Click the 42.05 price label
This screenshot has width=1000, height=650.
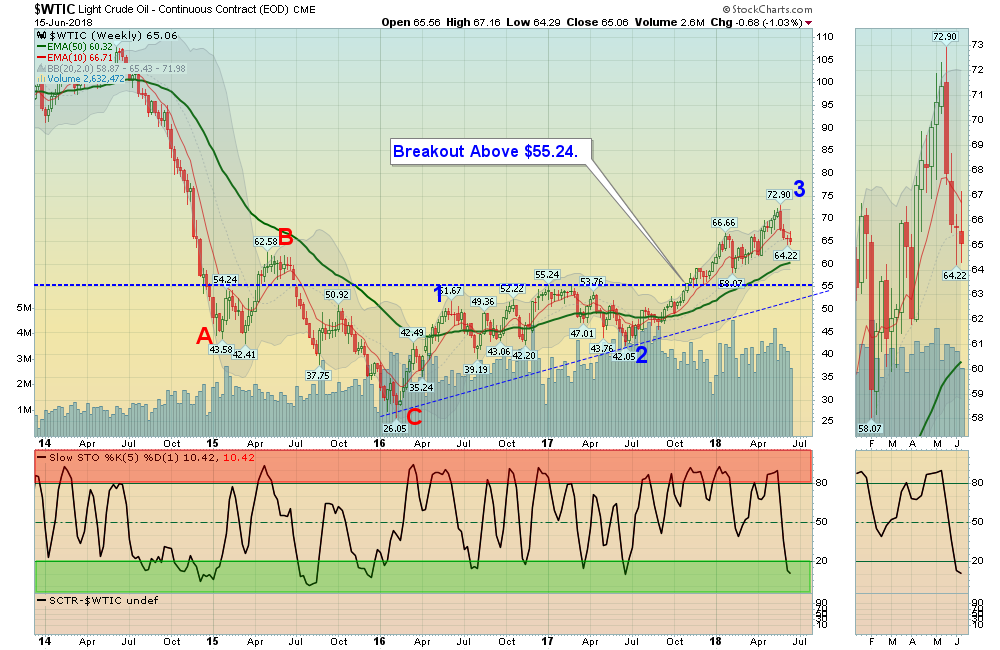623,357
